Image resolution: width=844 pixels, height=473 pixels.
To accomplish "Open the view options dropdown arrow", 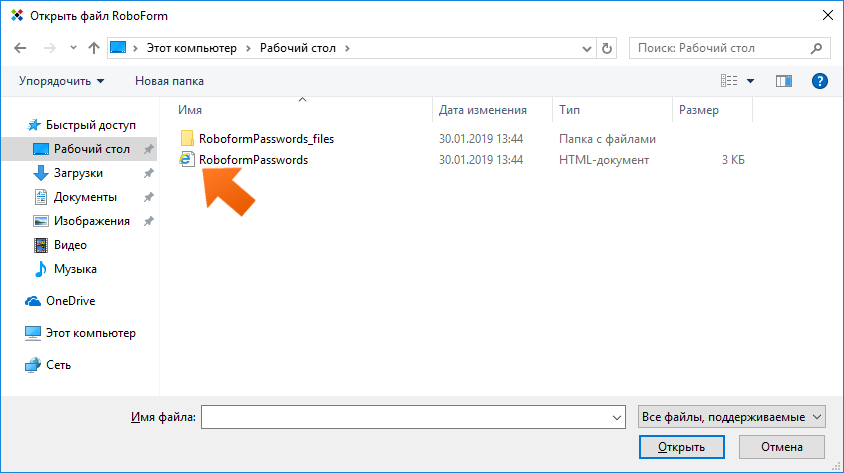I will click(750, 81).
